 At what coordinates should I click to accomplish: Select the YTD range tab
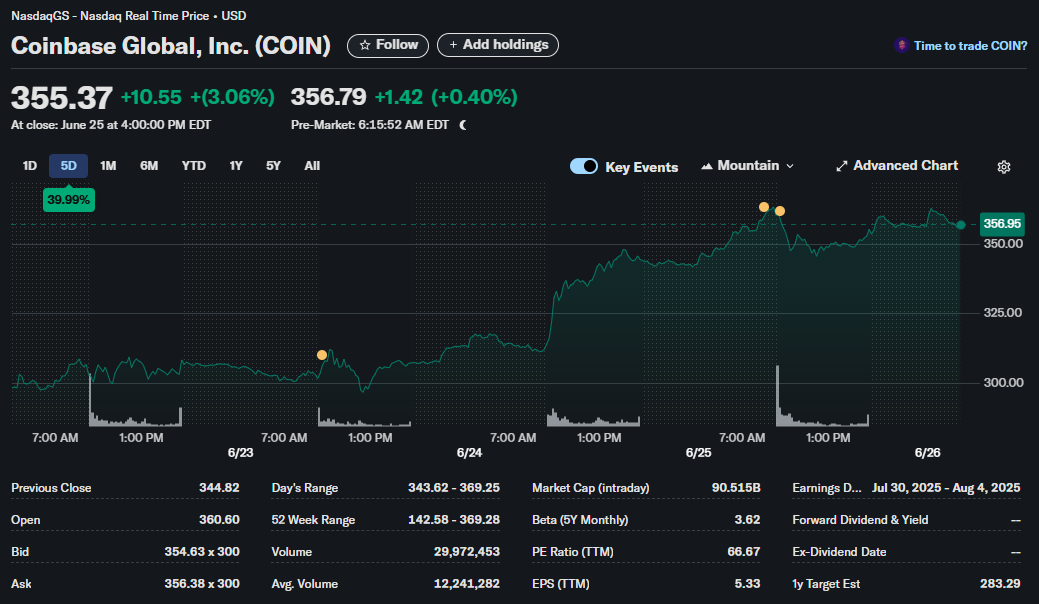pos(193,166)
